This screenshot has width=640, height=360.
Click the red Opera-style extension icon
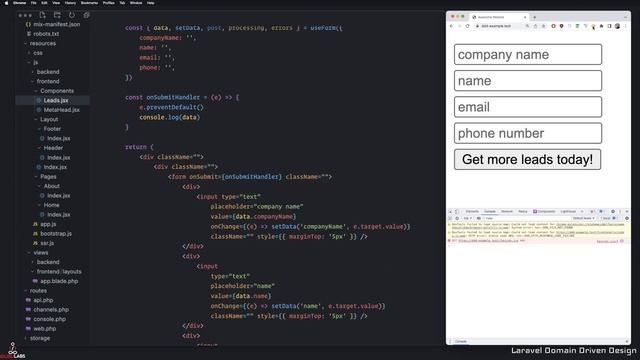point(553,26)
